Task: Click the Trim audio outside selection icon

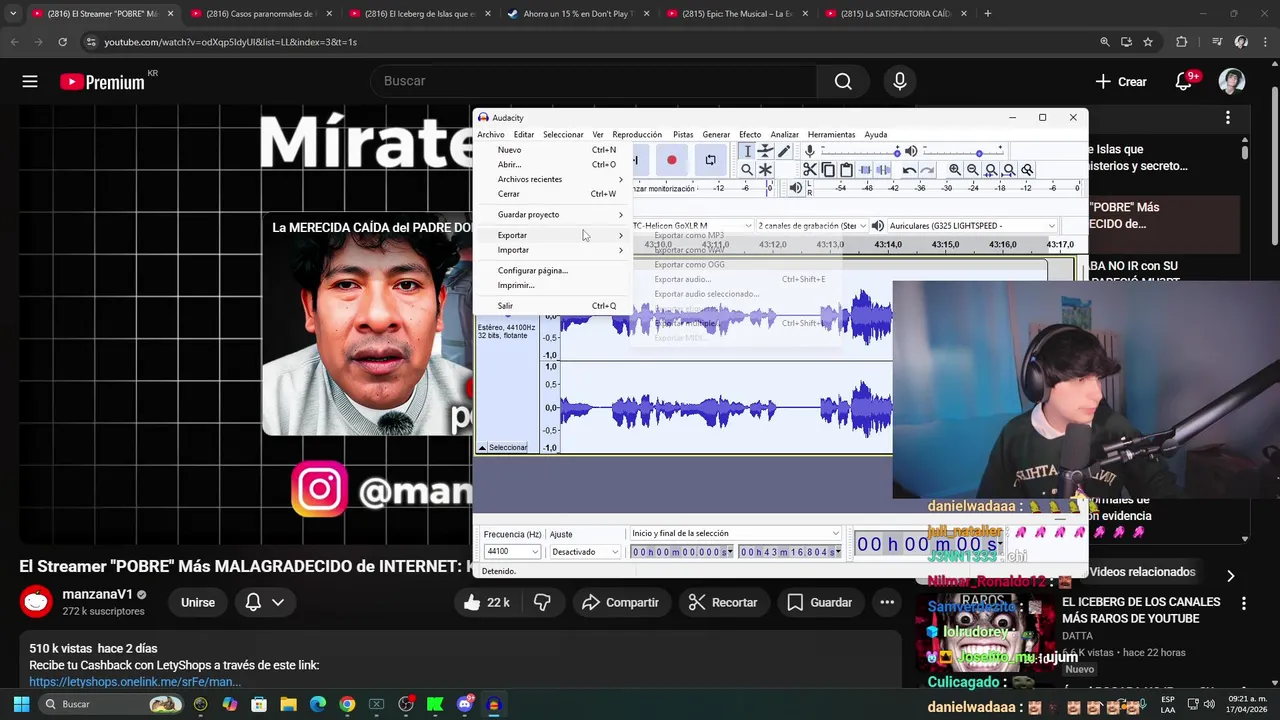Action: tap(865, 170)
